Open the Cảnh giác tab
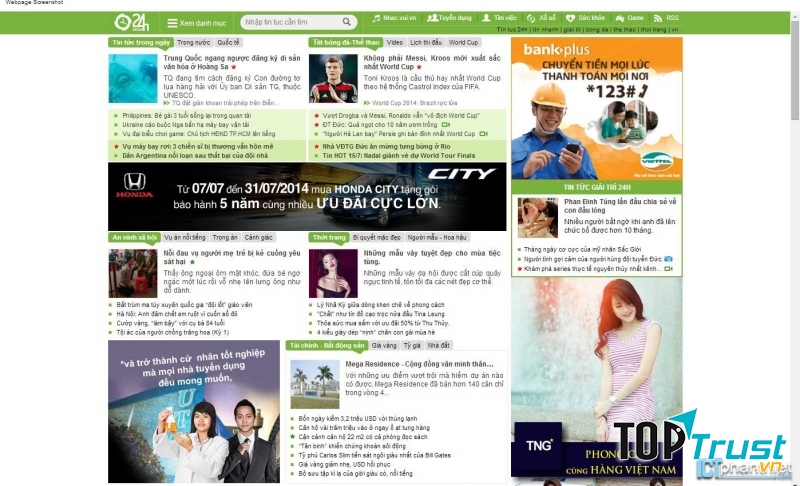The width and height of the screenshot is (800, 486). click(x=258, y=238)
